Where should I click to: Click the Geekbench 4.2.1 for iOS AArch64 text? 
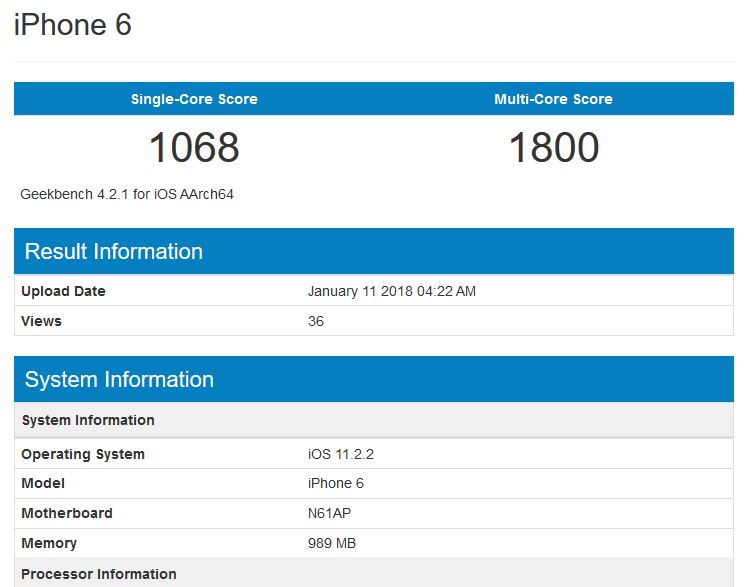127,194
